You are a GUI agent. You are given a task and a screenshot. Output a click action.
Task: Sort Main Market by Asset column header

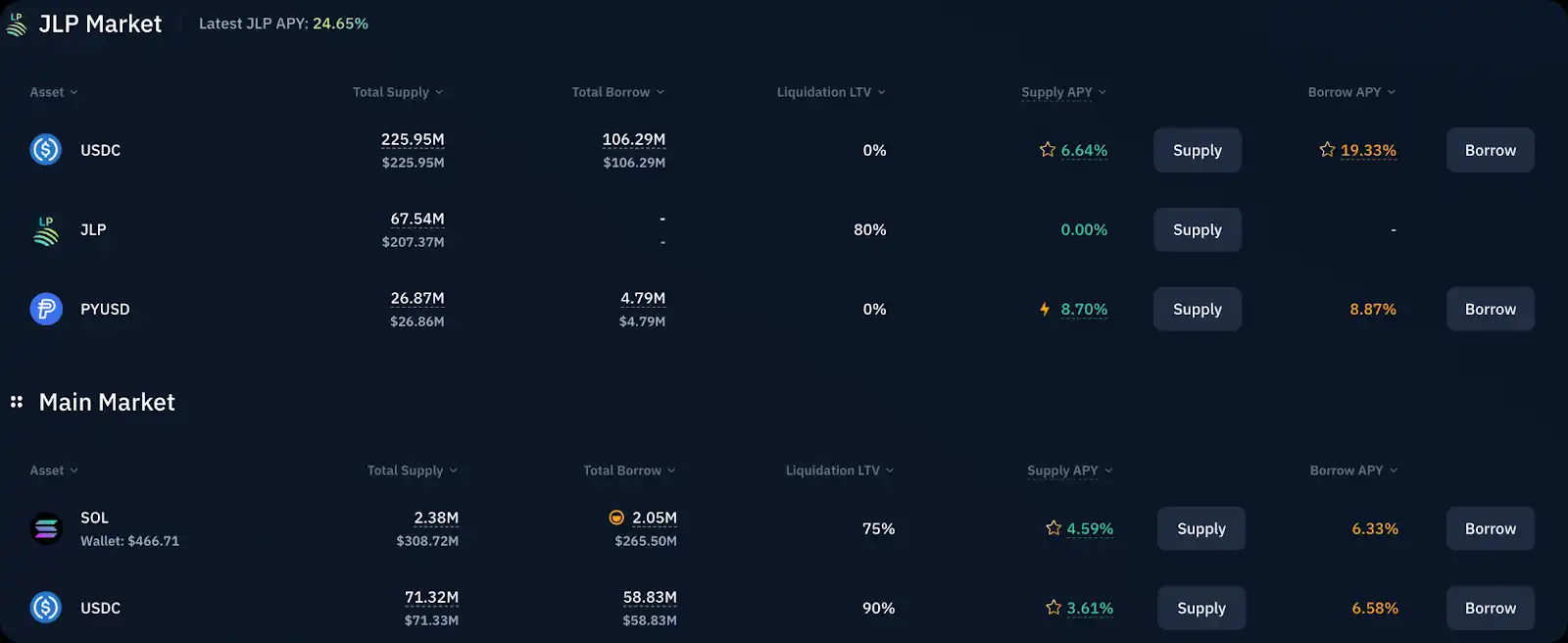click(54, 470)
